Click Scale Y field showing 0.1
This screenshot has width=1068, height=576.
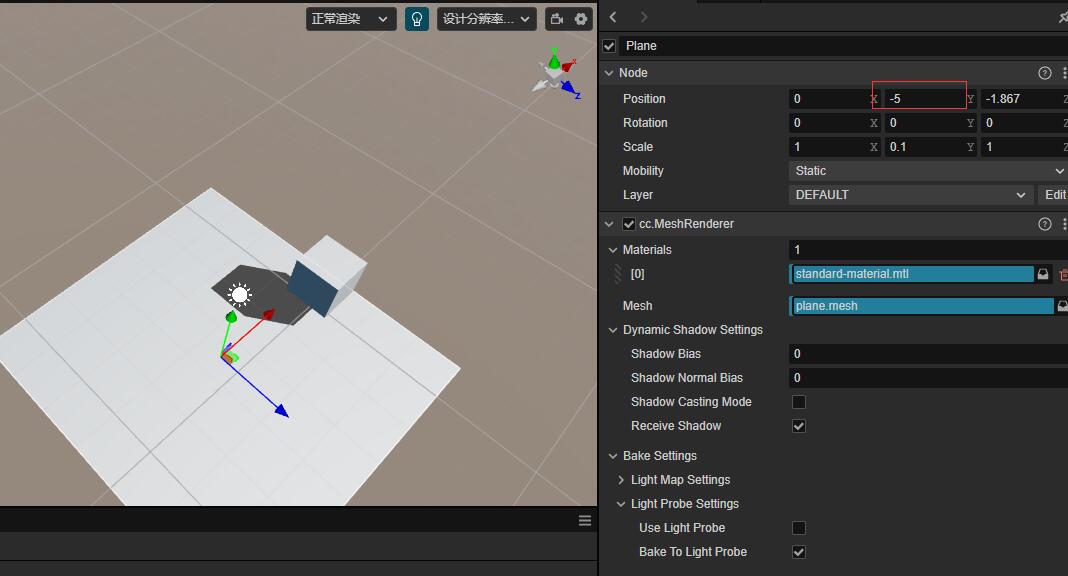point(930,147)
